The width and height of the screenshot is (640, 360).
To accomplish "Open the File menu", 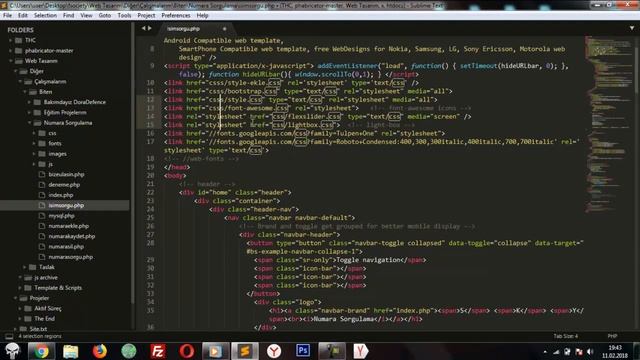I will 7,16.
